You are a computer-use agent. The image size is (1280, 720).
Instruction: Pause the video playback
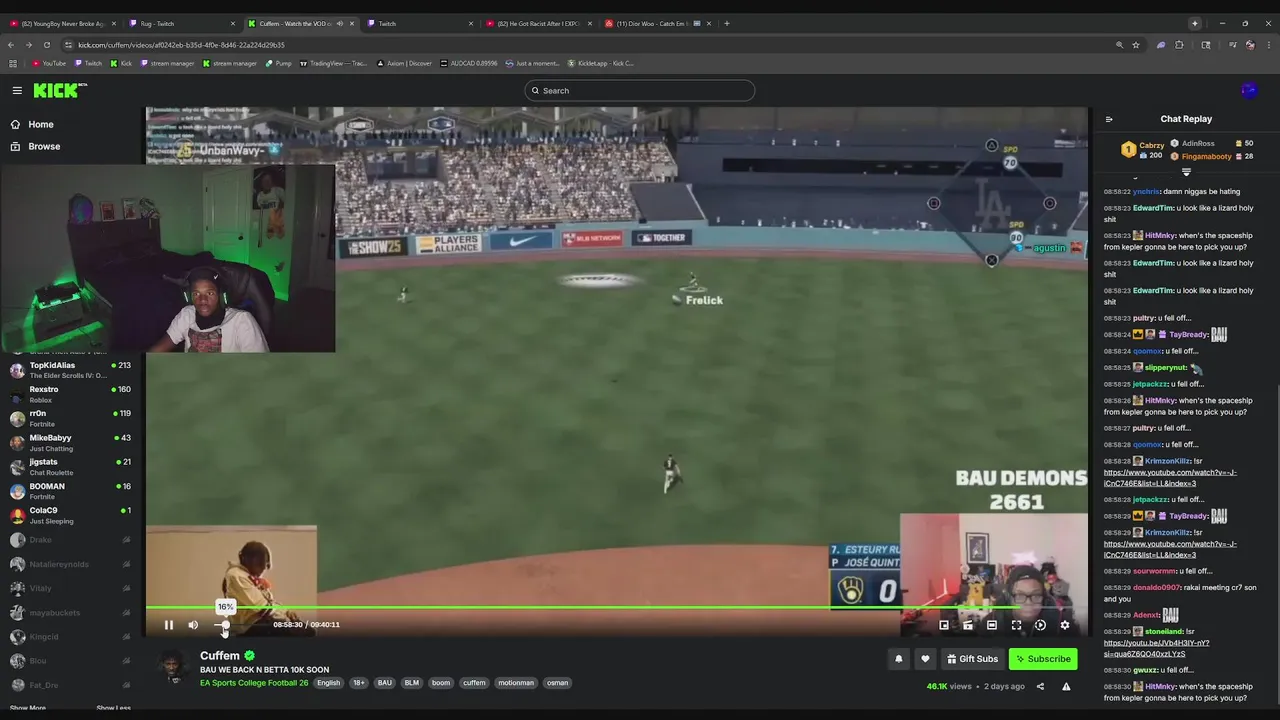pyautogui.click(x=168, y=625)
